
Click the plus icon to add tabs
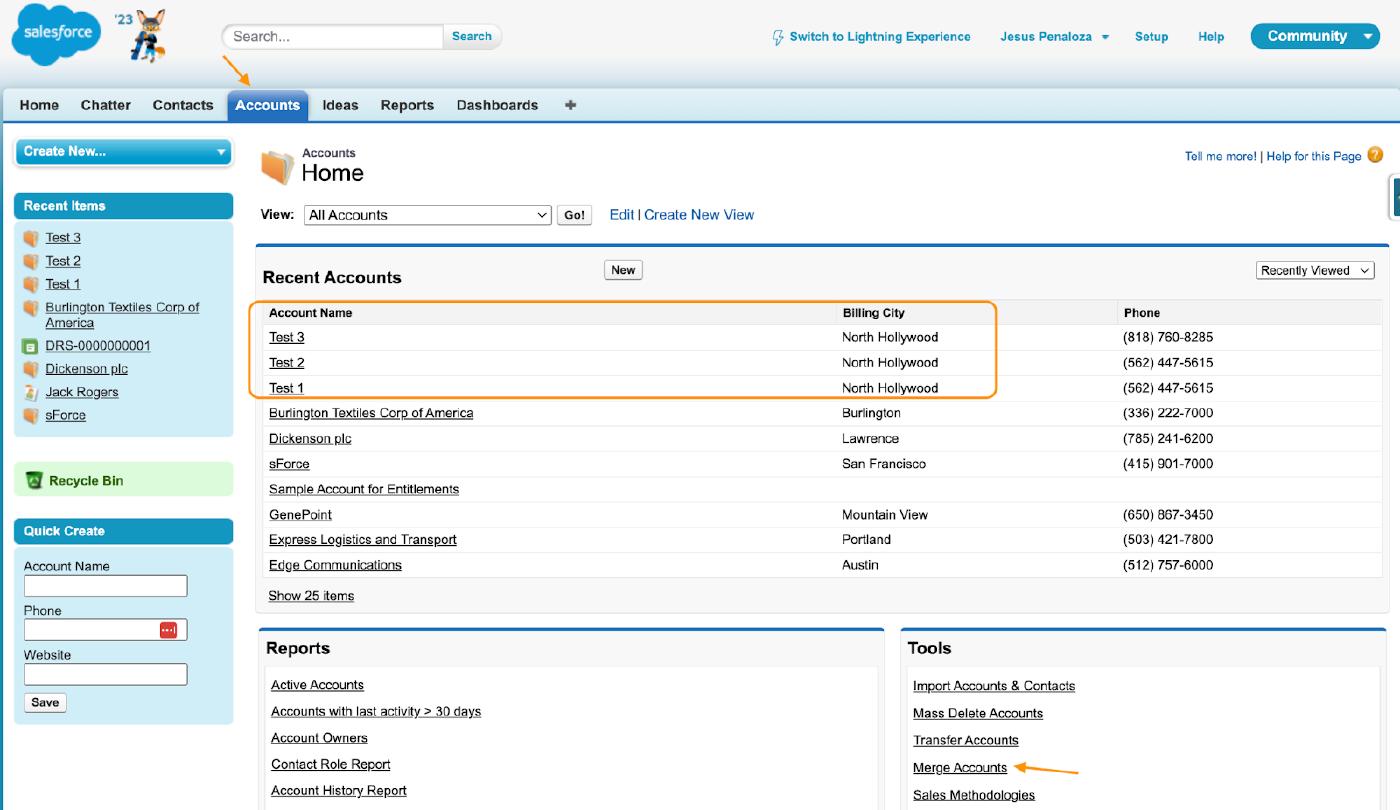pyautogui.click(x=570, y=105)
